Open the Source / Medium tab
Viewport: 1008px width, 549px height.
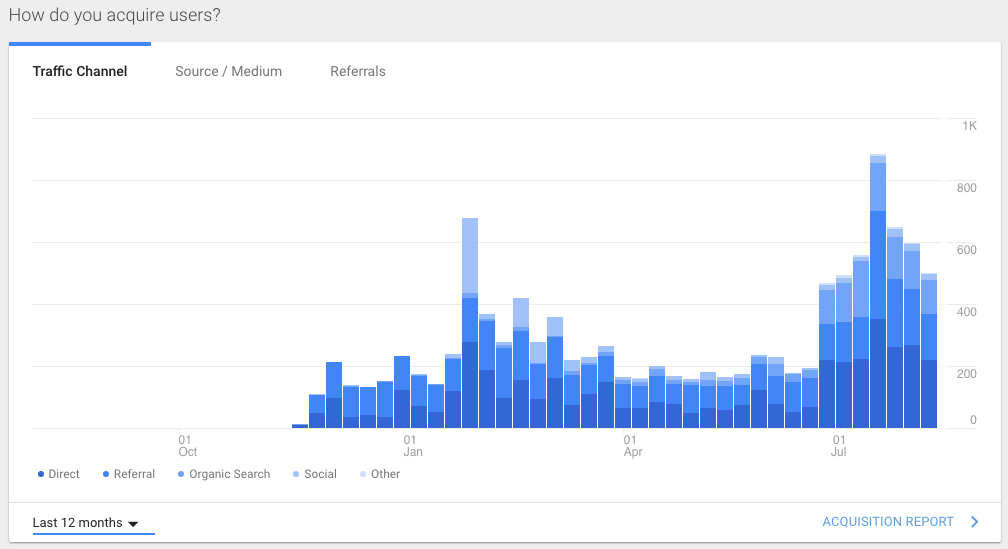228,71
